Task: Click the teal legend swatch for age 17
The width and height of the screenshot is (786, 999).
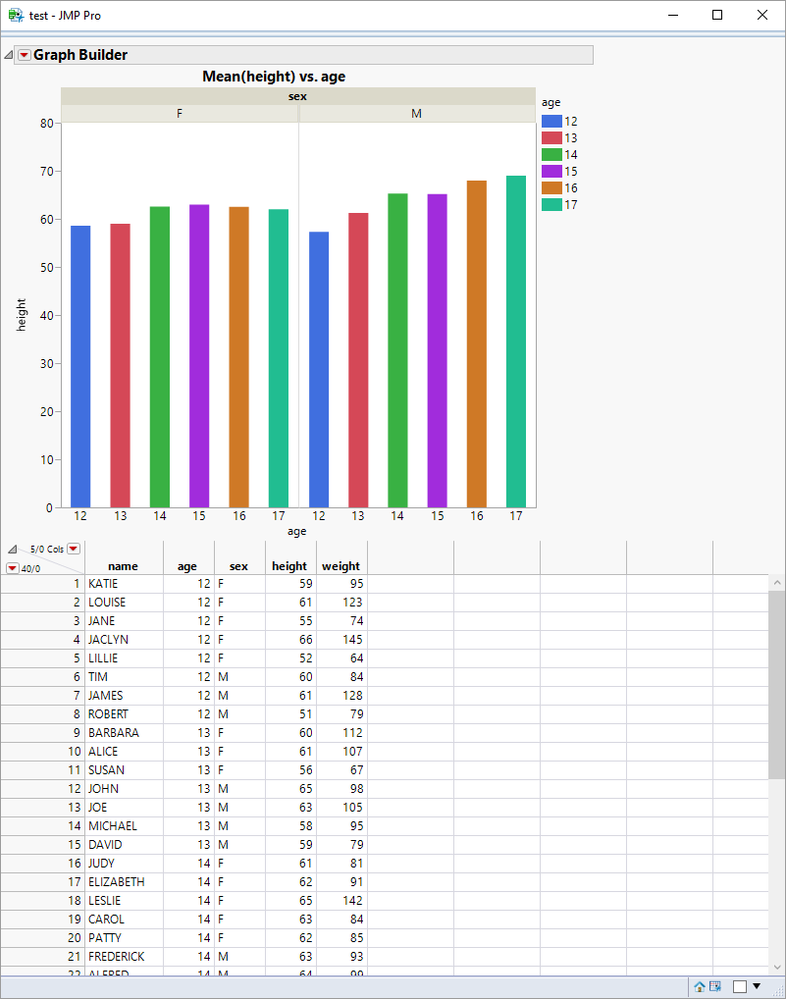Action: 552,205
